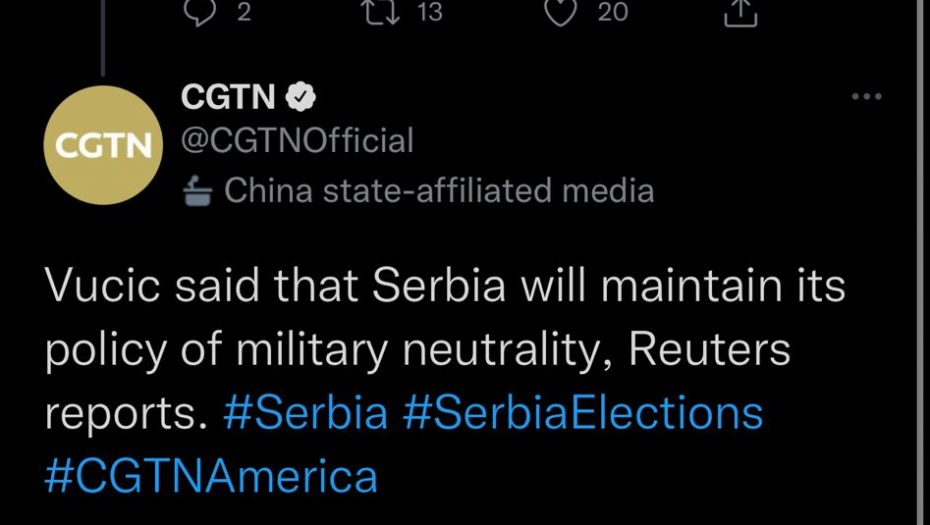
Task: Visit the @CGTNOfficial handle
Action: [297, 141]
